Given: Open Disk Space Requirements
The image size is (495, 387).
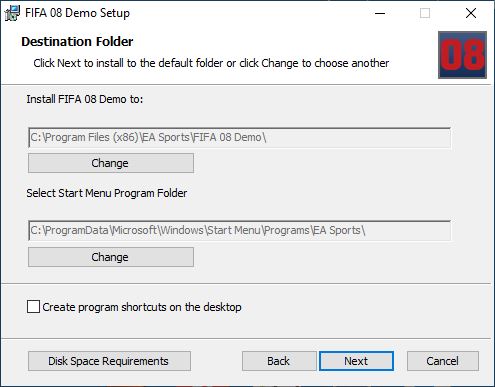Looking at the screenshot, I should 109,361.
